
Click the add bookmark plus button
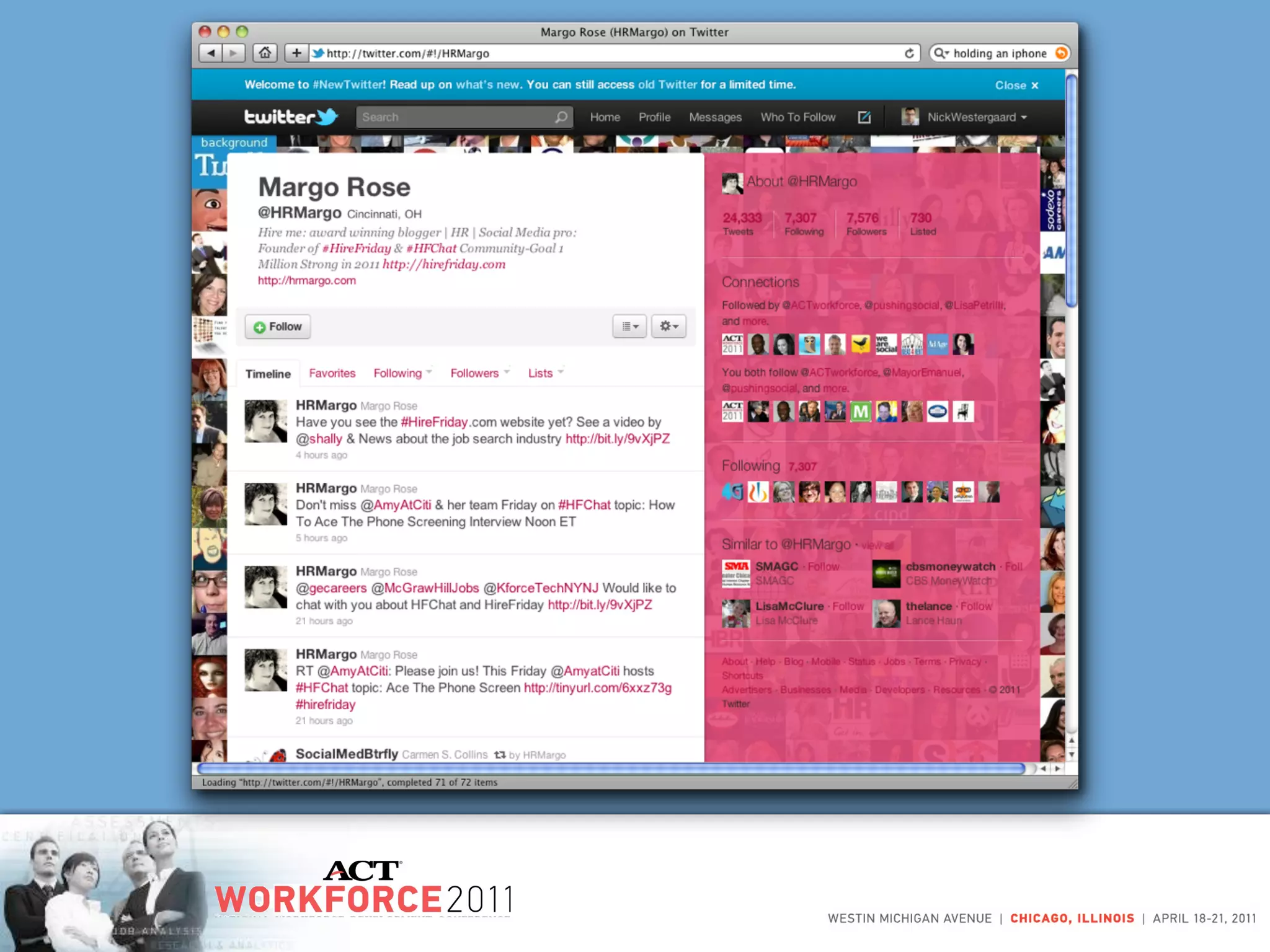pyautogui.click(x=296, y=53)
